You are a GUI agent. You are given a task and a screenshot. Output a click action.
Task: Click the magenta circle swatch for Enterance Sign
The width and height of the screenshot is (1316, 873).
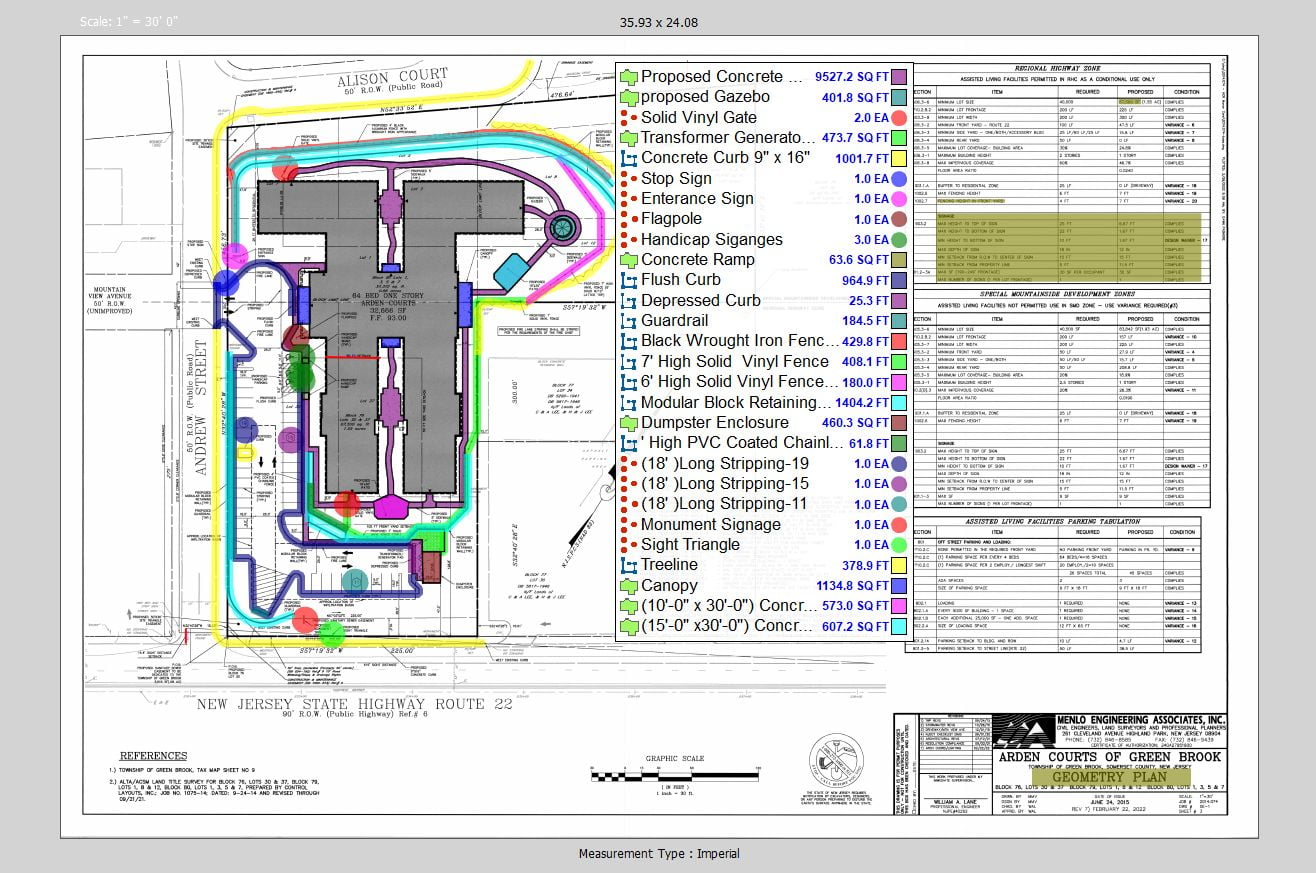[x=899, y=199]
